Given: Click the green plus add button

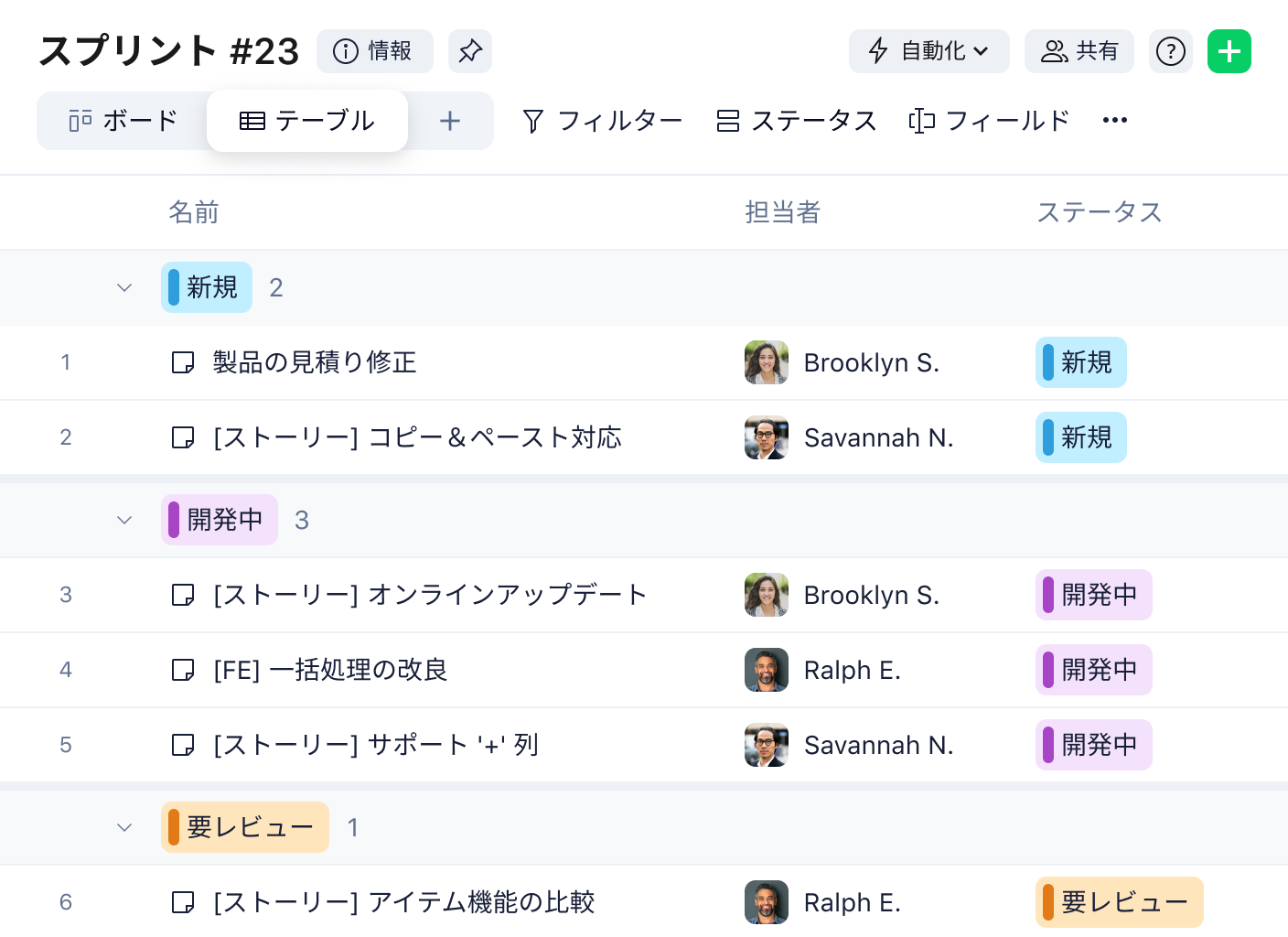Looking at the screenshot, I should click(x=1229, y=51).
